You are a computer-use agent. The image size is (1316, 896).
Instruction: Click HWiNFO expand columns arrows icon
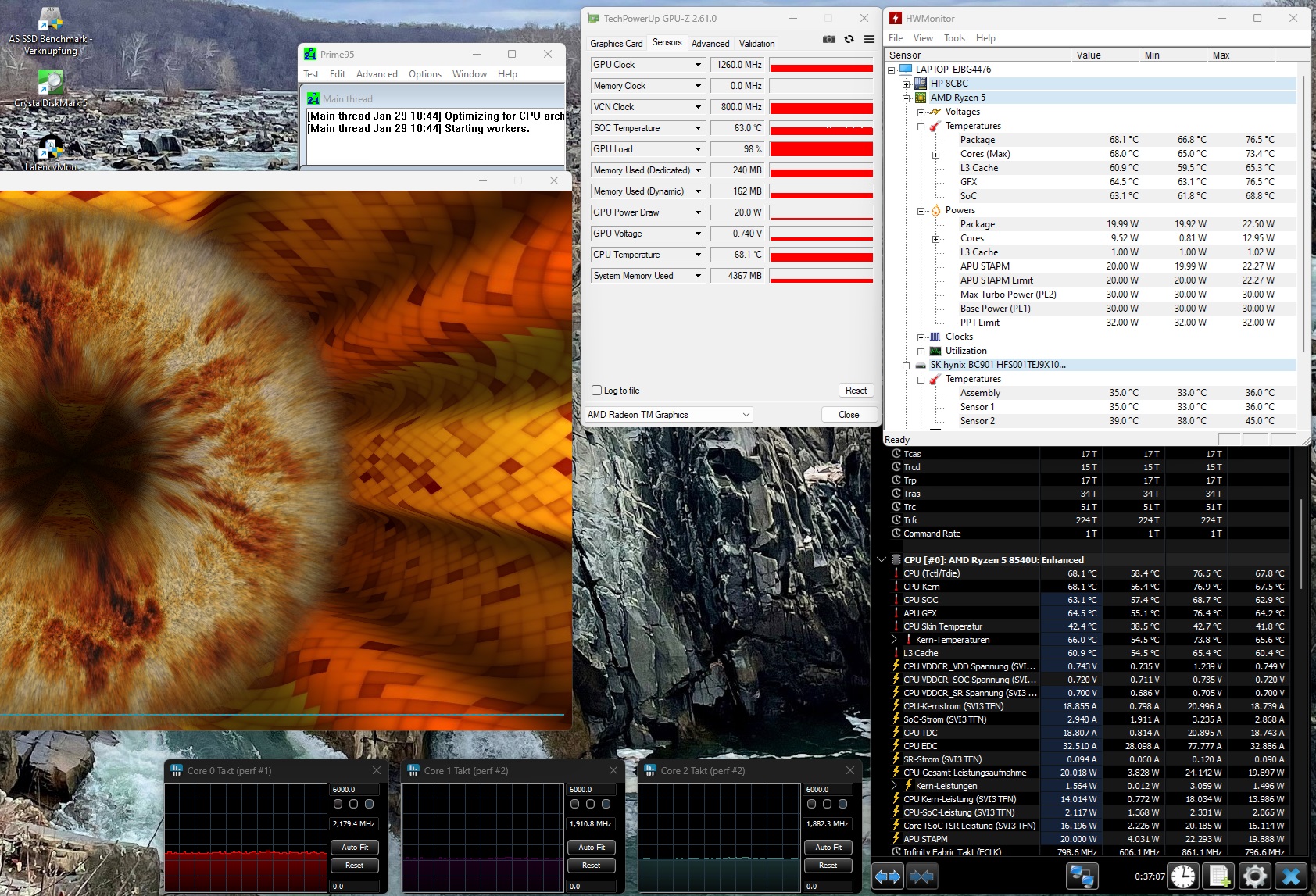click(888, 876)
